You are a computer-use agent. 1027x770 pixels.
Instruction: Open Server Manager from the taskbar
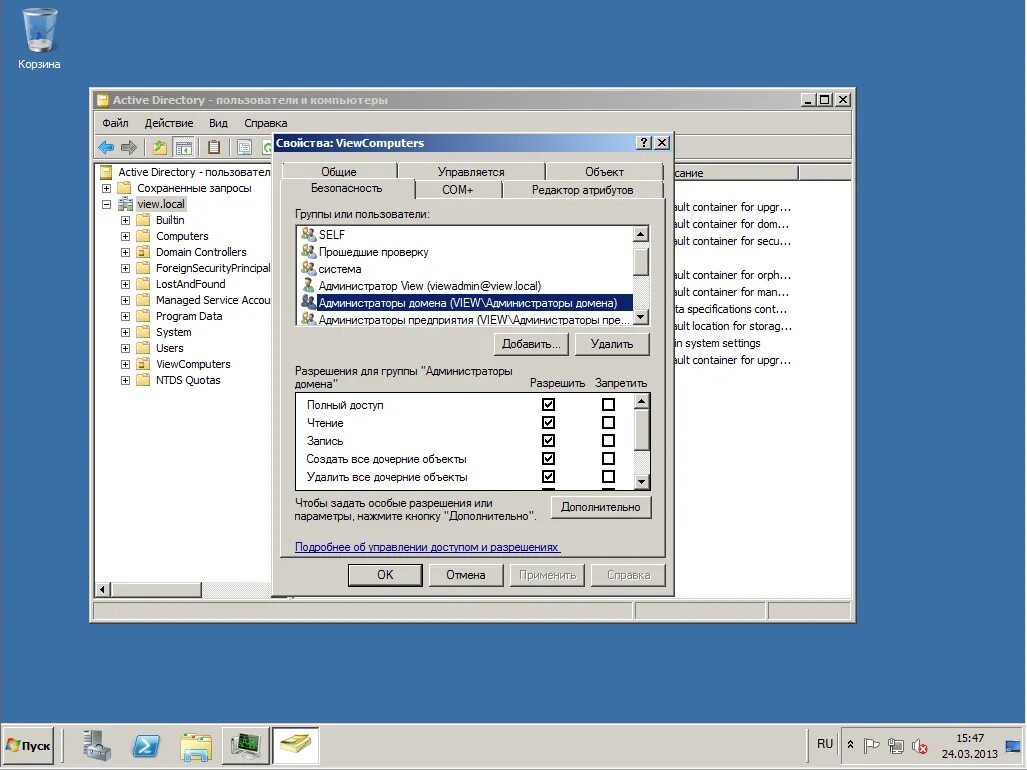[97, 746]
